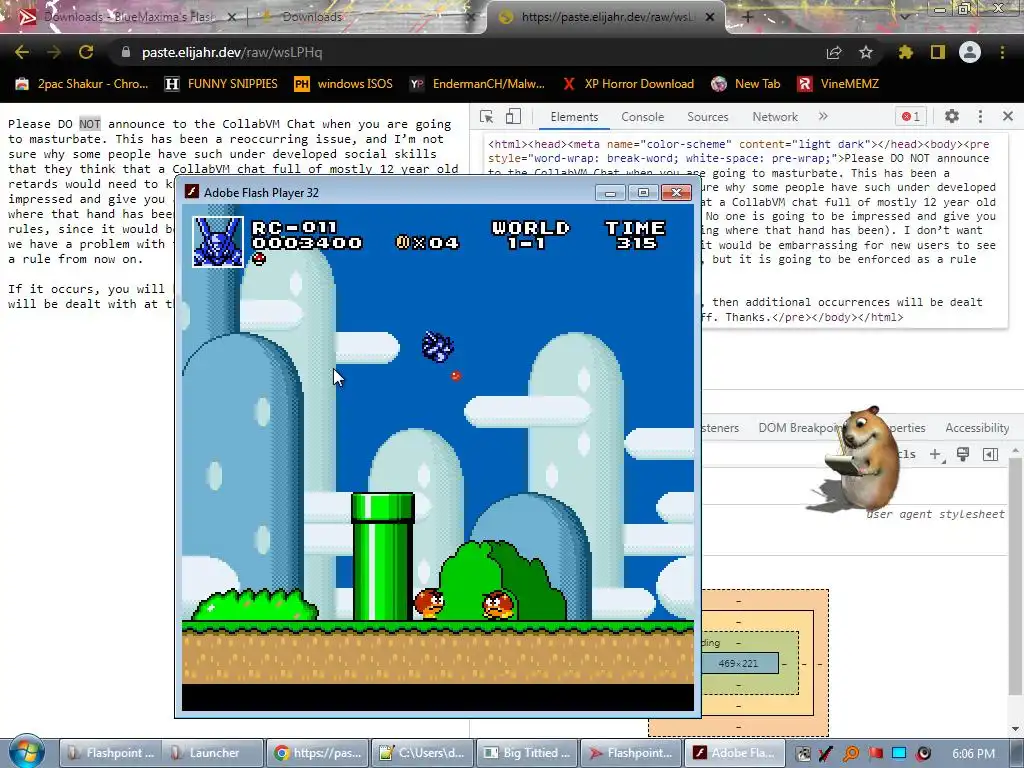Open Chrome's three-dot main menu
The width and height of the screenshot is (1024, 768).
coord(1002,52)
